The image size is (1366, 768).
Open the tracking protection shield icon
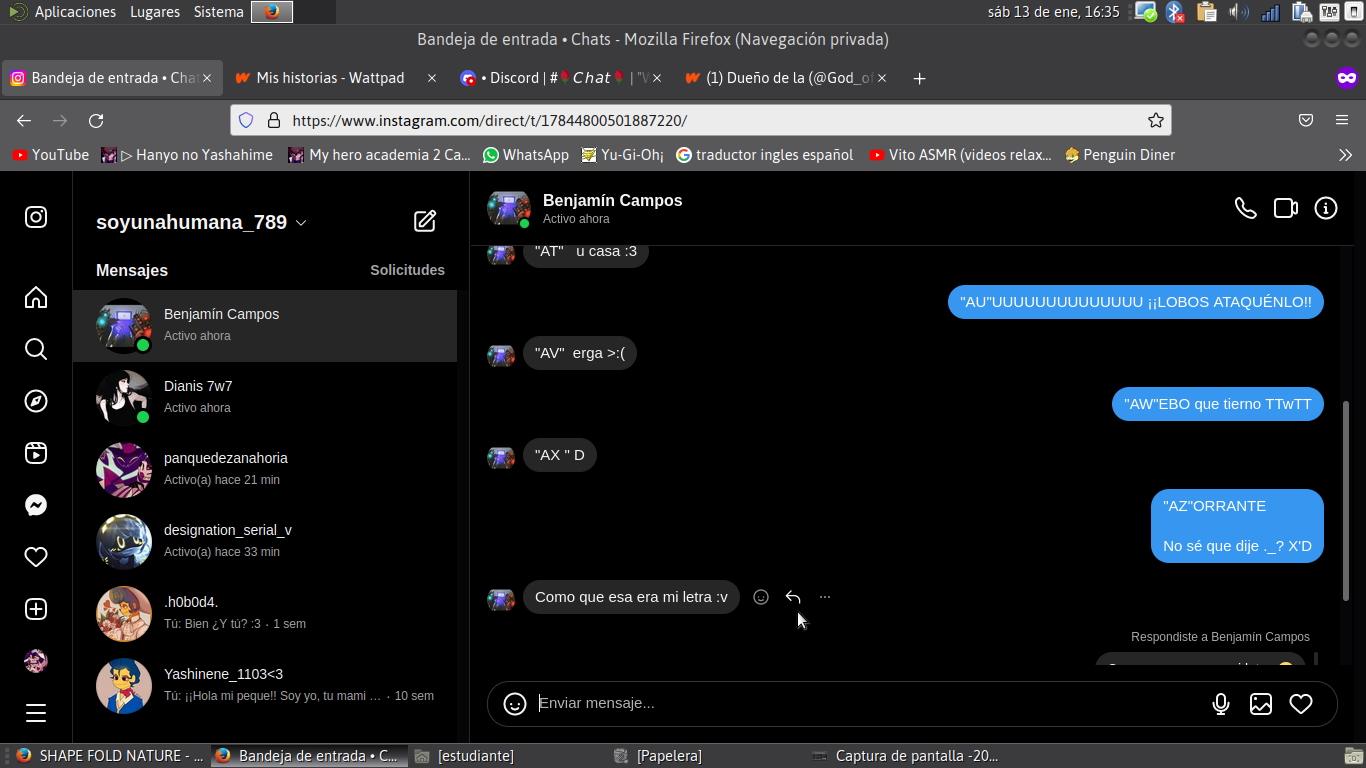point(246,121)
